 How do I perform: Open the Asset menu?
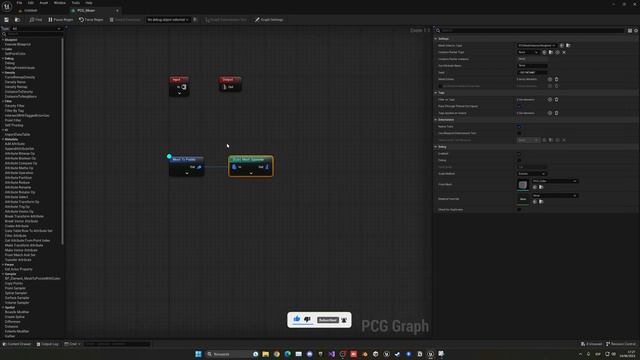click(x=44, y=3)
